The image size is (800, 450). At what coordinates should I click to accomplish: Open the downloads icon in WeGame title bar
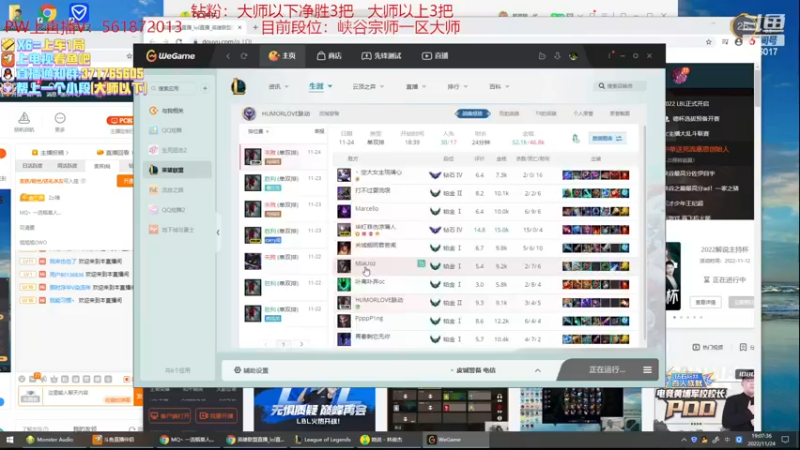(557, 56)
